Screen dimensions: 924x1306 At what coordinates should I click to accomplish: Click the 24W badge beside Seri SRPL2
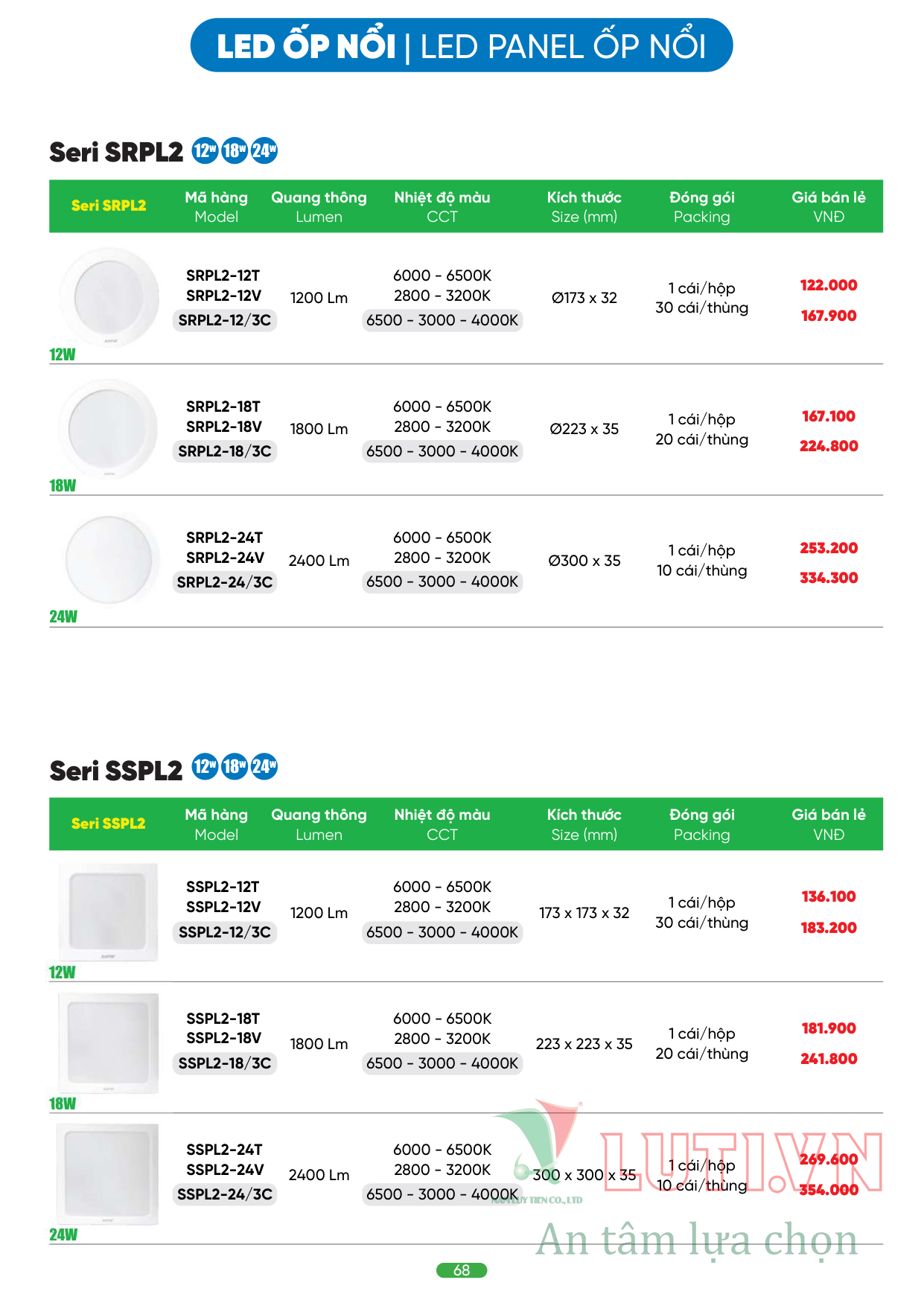(x=264, y=151)
